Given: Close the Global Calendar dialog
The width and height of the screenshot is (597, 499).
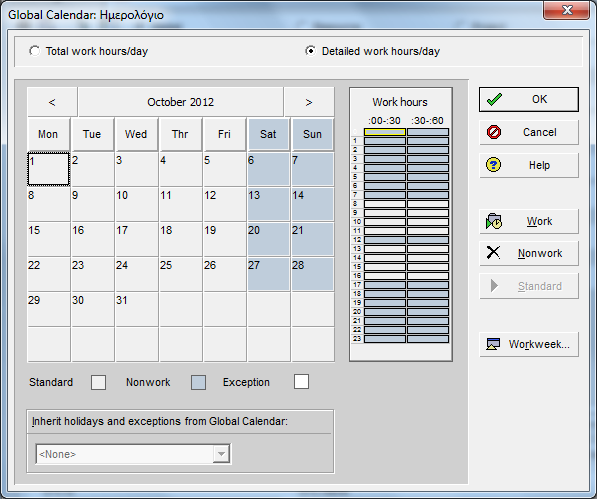Looking at the screenshot, I should pos(567,10).
